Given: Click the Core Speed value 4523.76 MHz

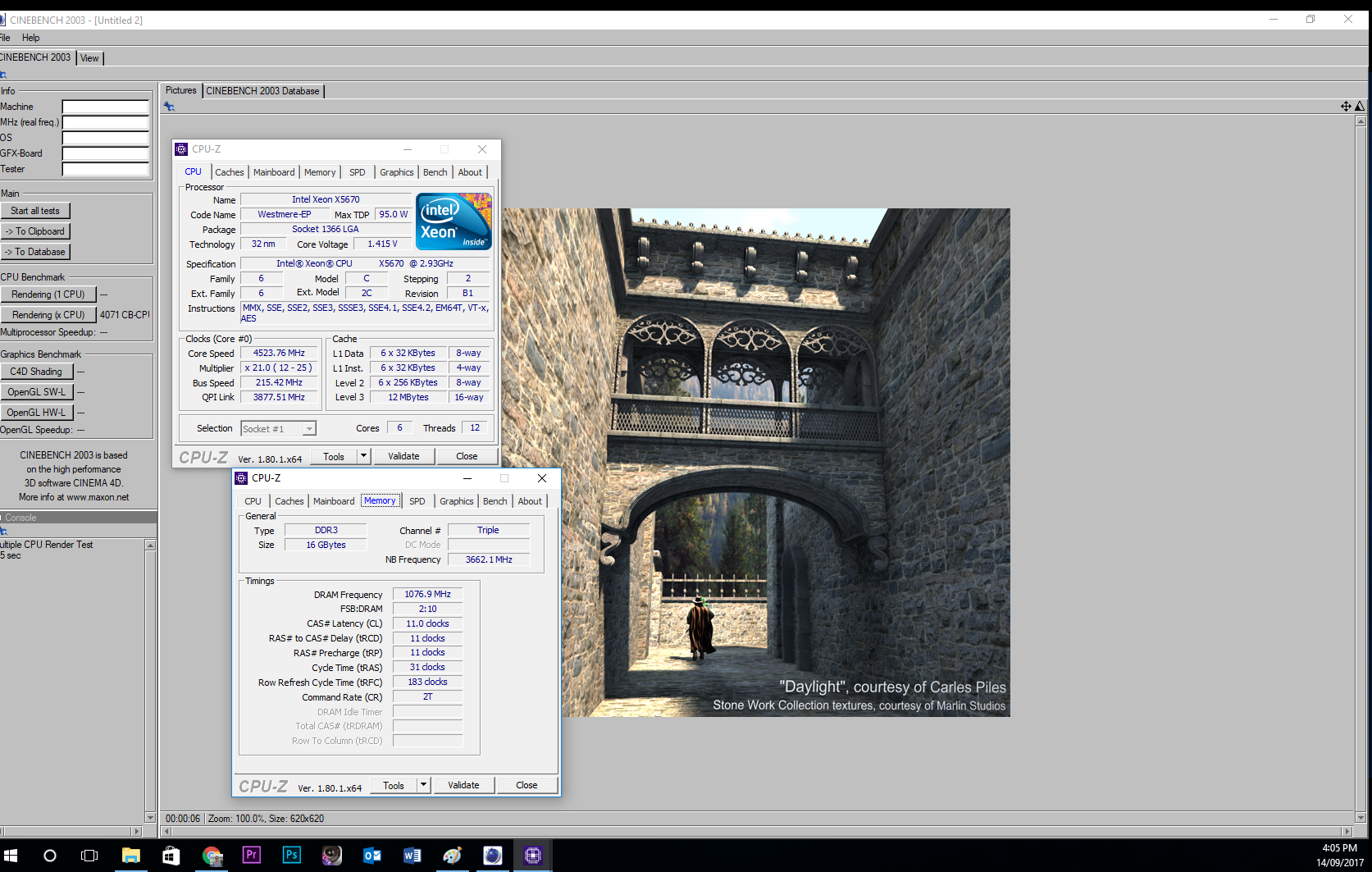Looking at the screenshot, I should 279,354.
